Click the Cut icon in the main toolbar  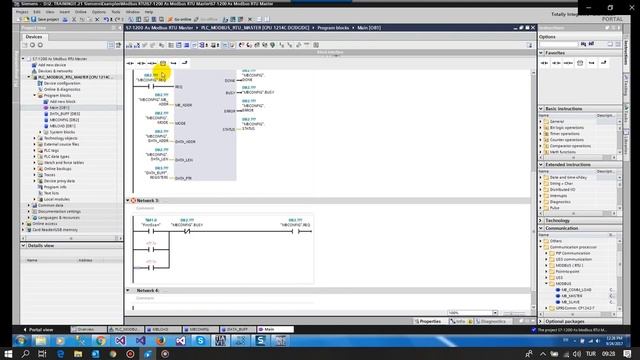pyautogui.click(x=74, y=19)
